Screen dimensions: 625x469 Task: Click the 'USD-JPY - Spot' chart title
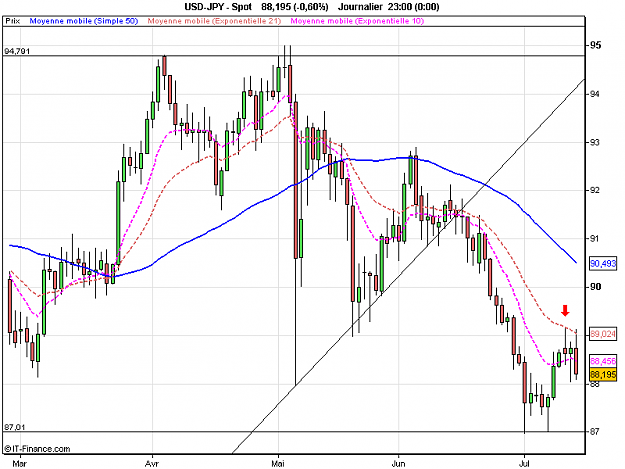218,7
